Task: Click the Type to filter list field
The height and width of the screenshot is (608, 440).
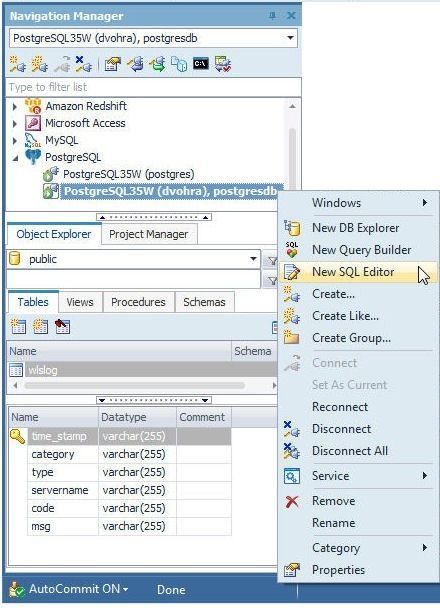Action: 154,87
